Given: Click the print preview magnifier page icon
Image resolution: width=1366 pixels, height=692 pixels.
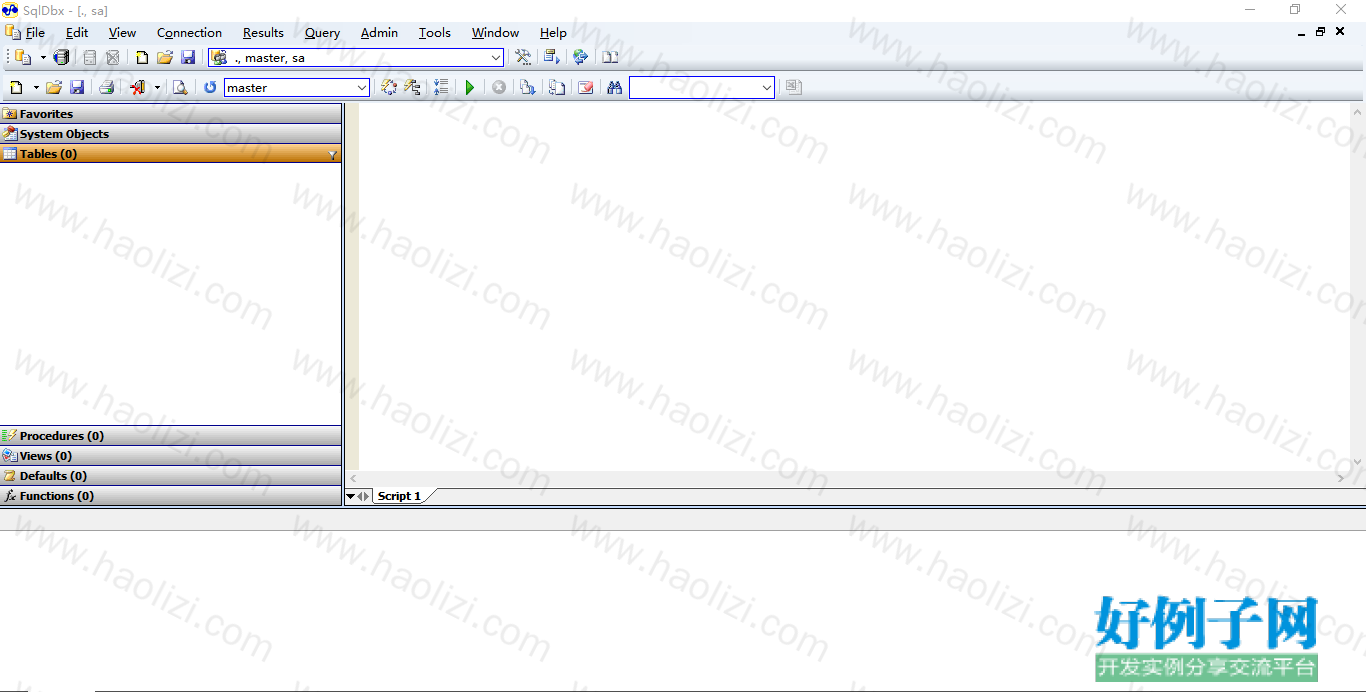Looking at the screenshot, I should point(180,88).
